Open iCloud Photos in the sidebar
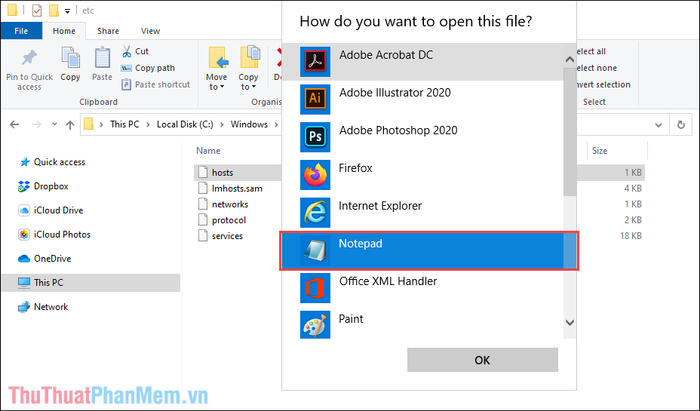Viewport: 700px width, 411px height. tap(54, 234)
